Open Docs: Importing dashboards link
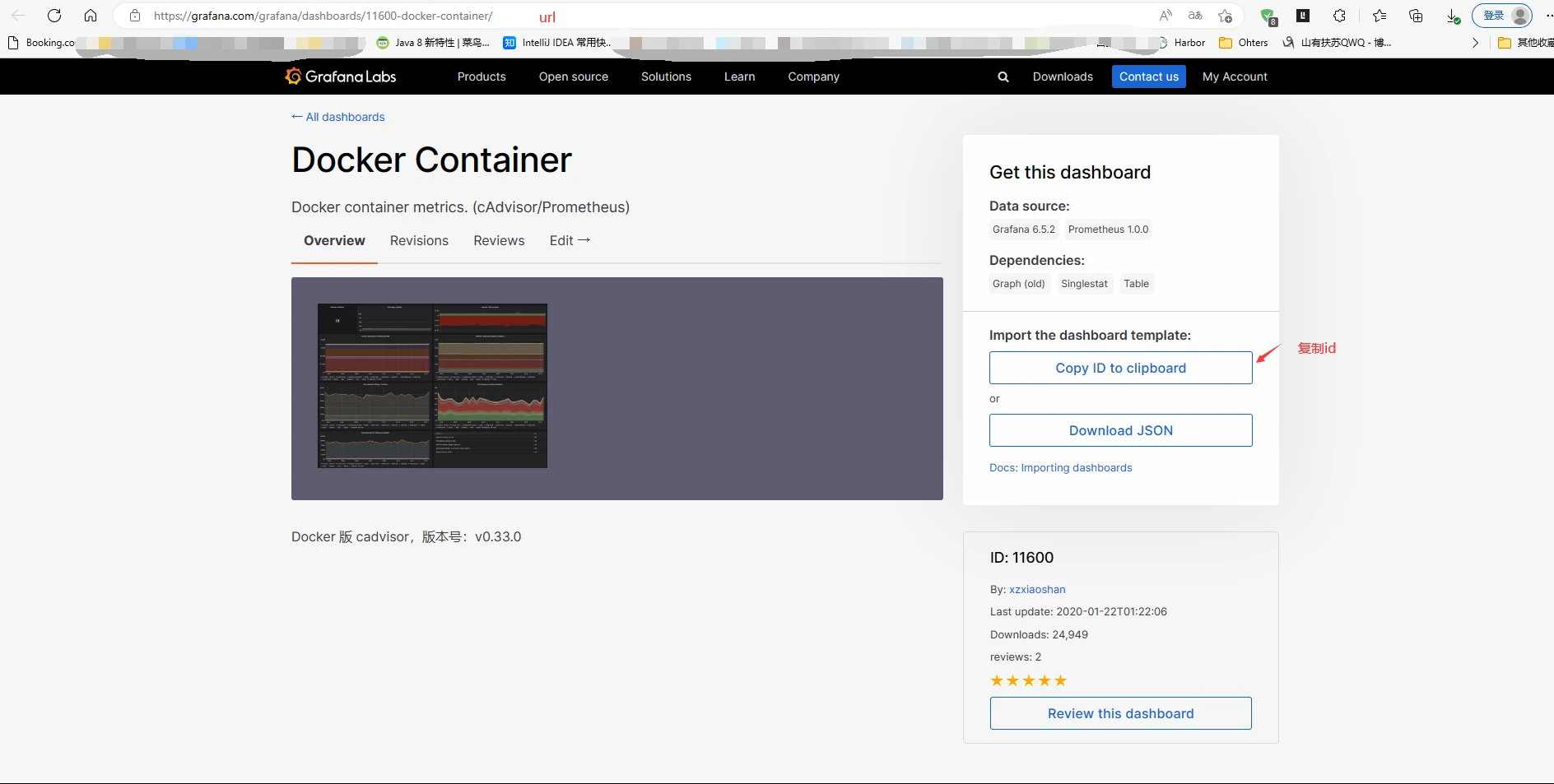Screen dimensions: 1554x784 tap(1060, 467)
